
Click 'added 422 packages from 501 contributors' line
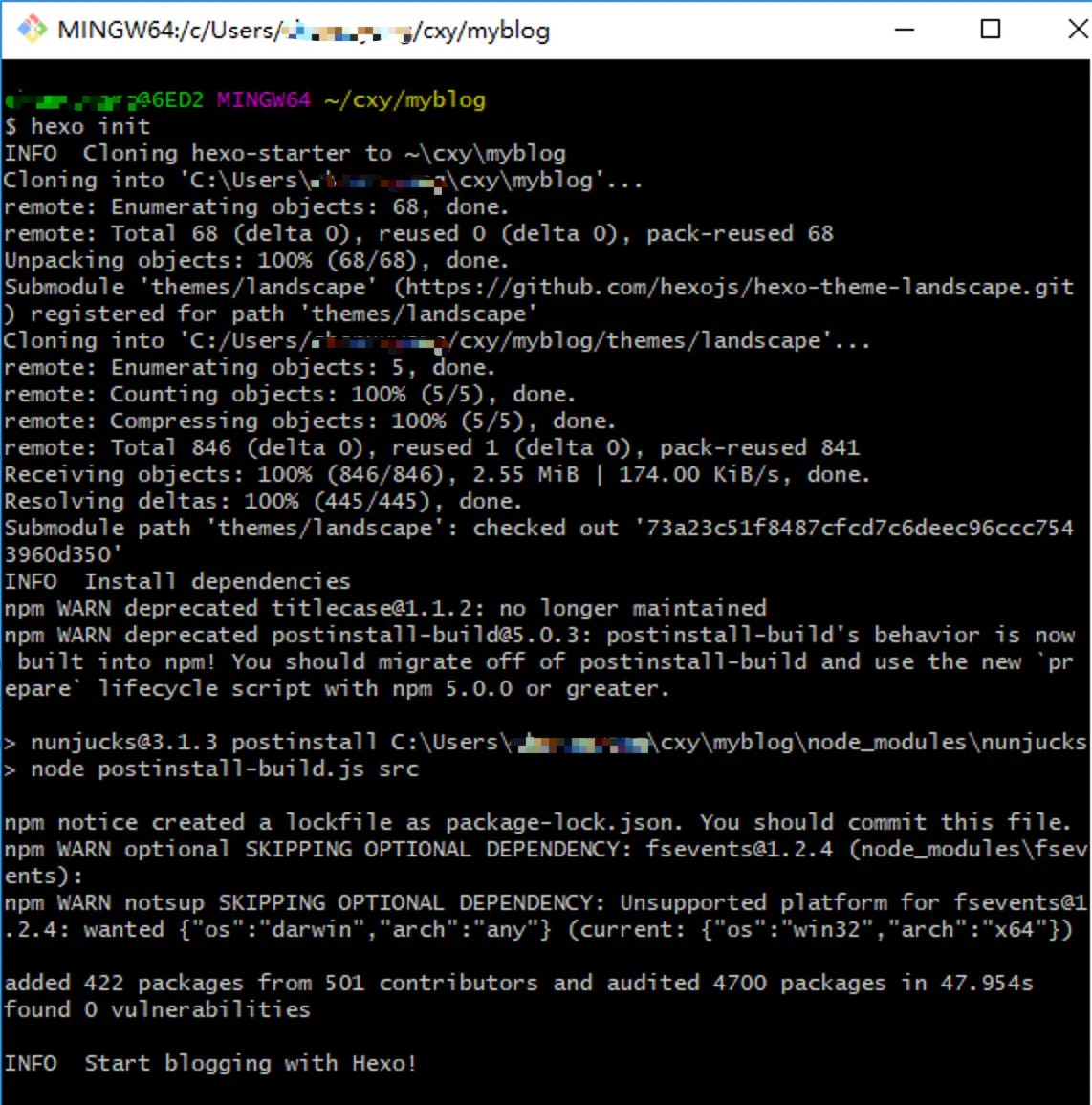coord(519,984)
